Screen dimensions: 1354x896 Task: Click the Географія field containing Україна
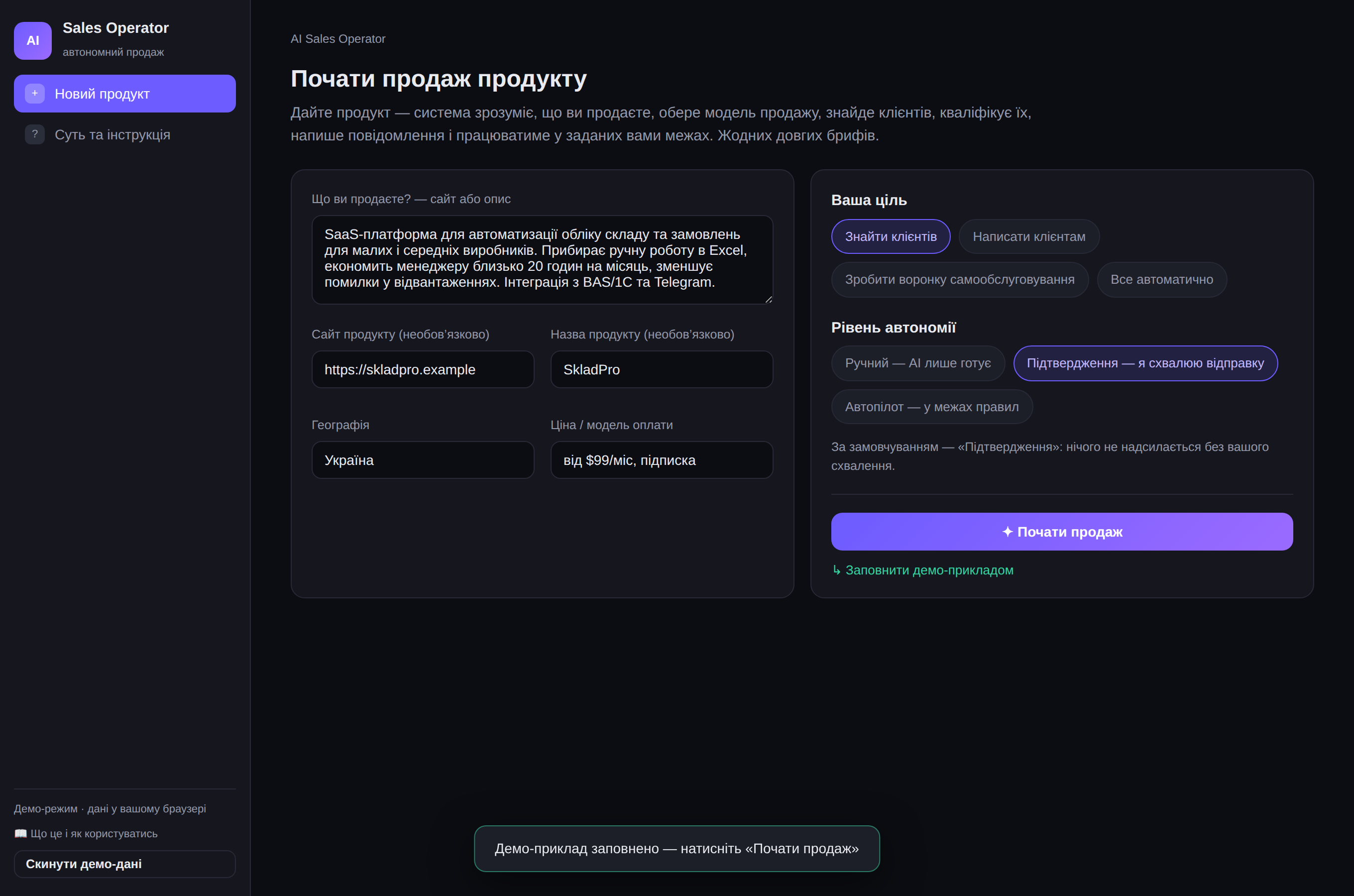click(423, 460)
